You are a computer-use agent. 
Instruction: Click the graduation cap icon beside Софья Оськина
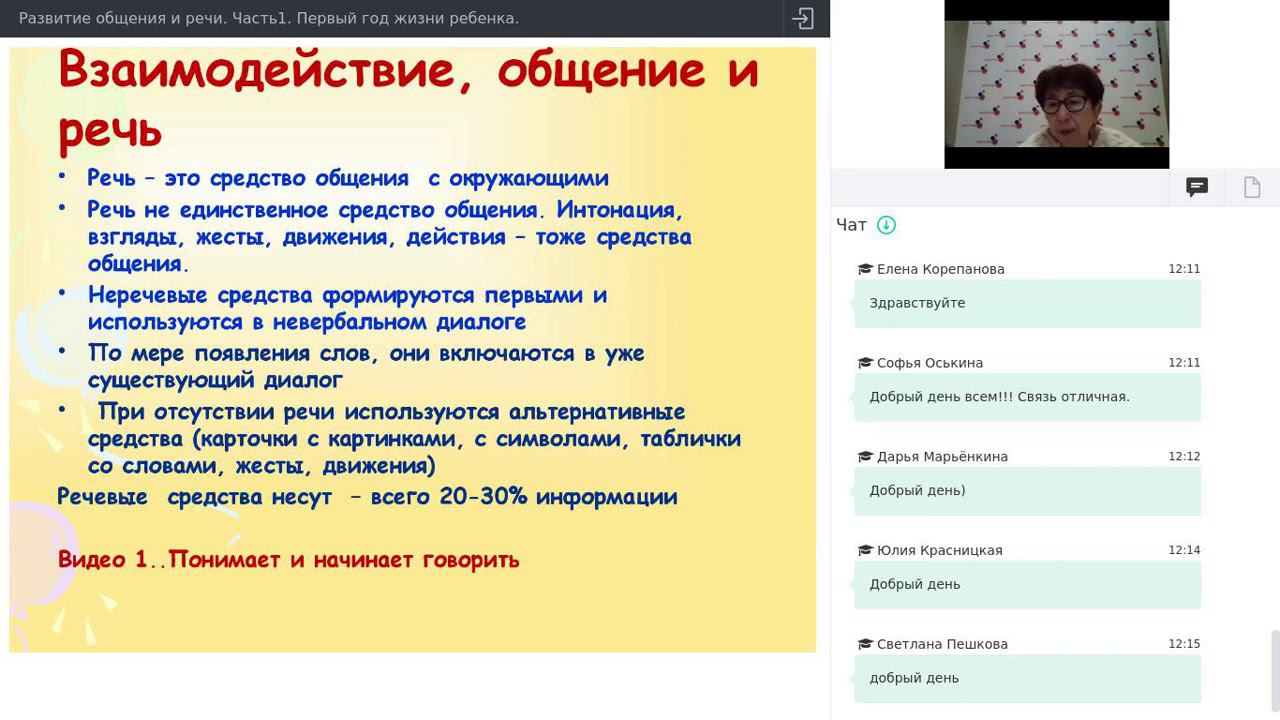[x=865, y=363]
